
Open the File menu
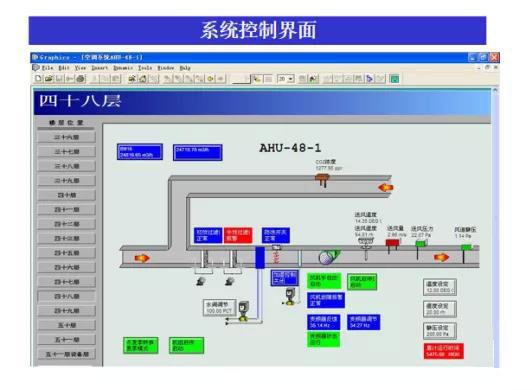(x=47, y=68)
